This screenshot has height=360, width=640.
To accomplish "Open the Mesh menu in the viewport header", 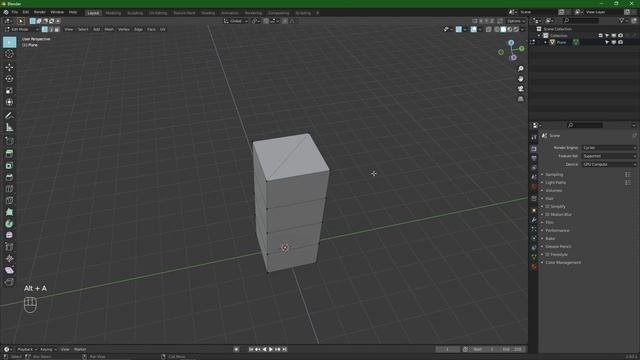I will pyautogui.click(x=109, y=29).
